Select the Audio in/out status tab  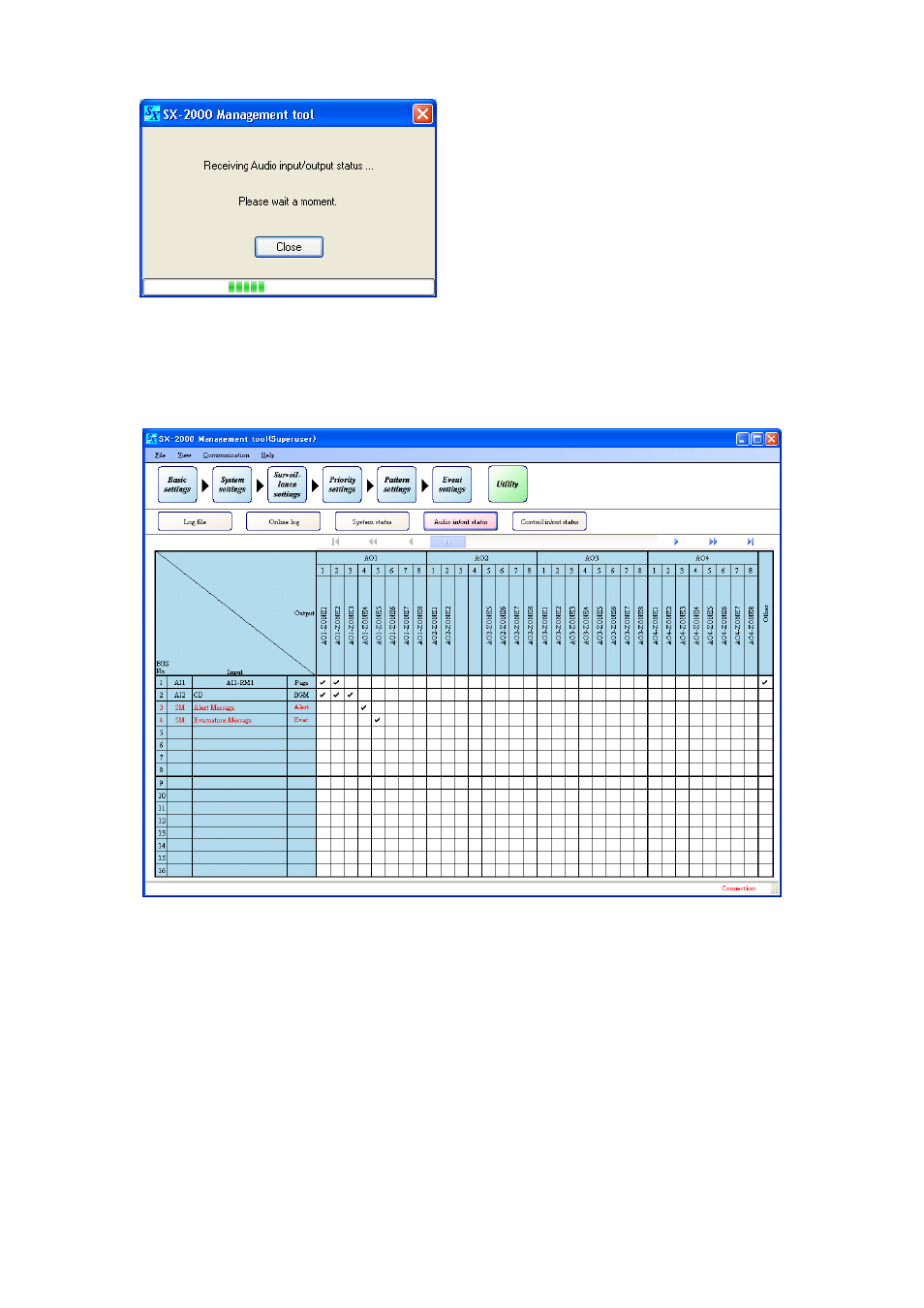461,521
